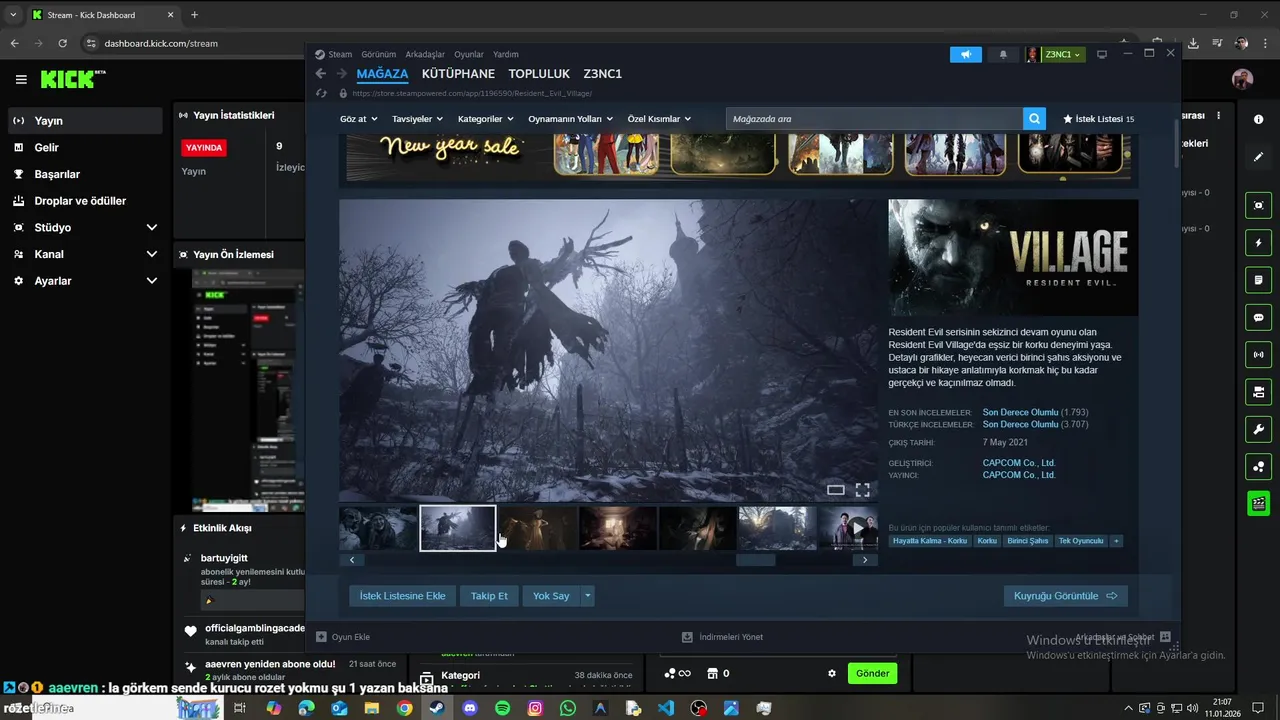The image size is (1280, 720).
Task: Open Steam from Windows taskbar
Action: click(437, 708)
